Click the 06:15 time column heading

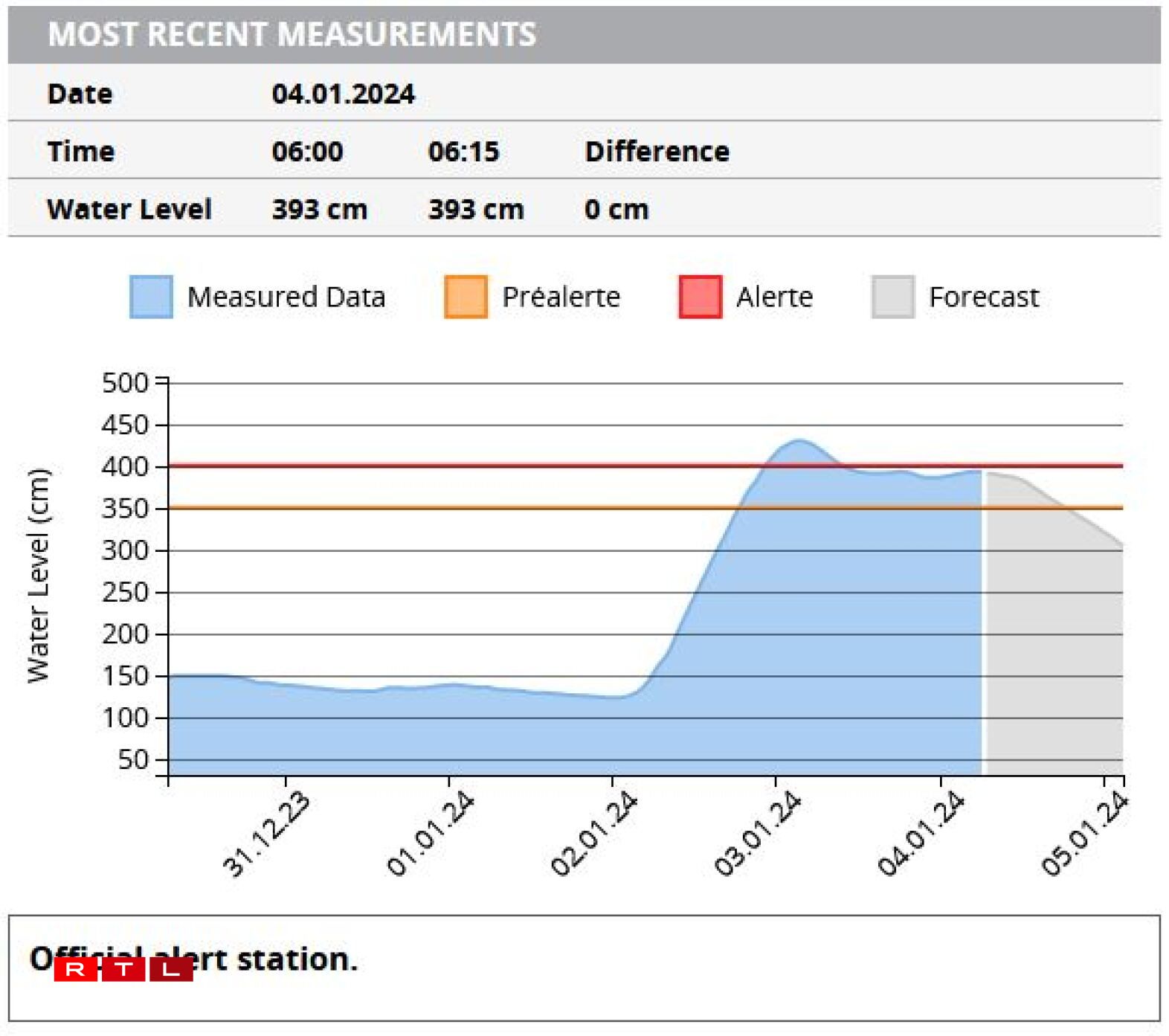pos(463,152)
